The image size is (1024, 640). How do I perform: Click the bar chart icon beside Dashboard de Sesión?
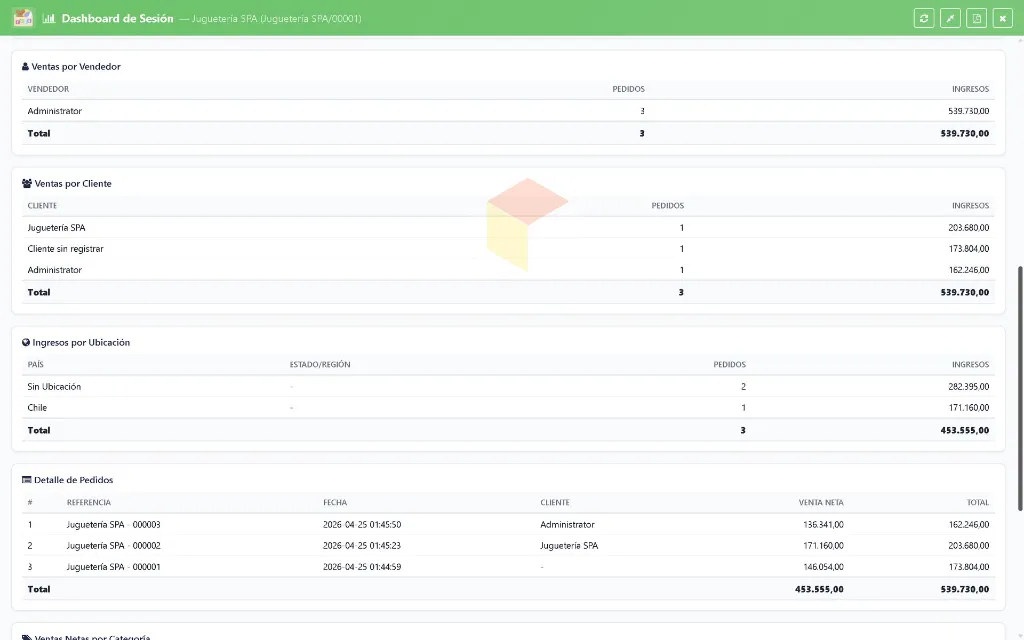pyautogui.click(x=48, y=18)
